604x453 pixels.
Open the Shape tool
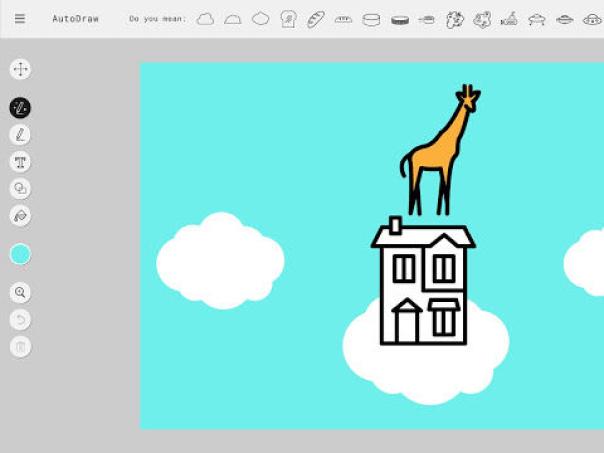[20, 188]
